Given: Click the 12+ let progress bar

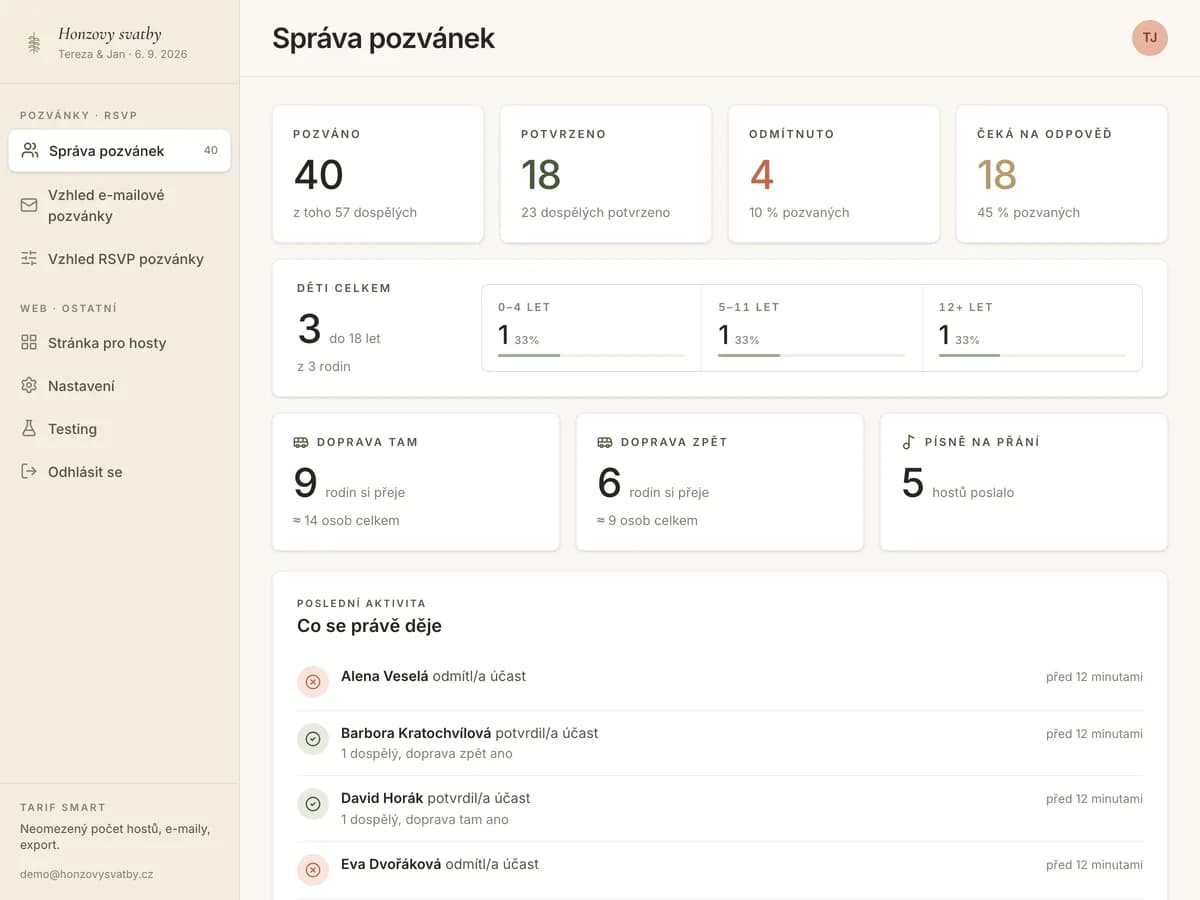Looking at the screenshot, I should tap(1032, 355).
